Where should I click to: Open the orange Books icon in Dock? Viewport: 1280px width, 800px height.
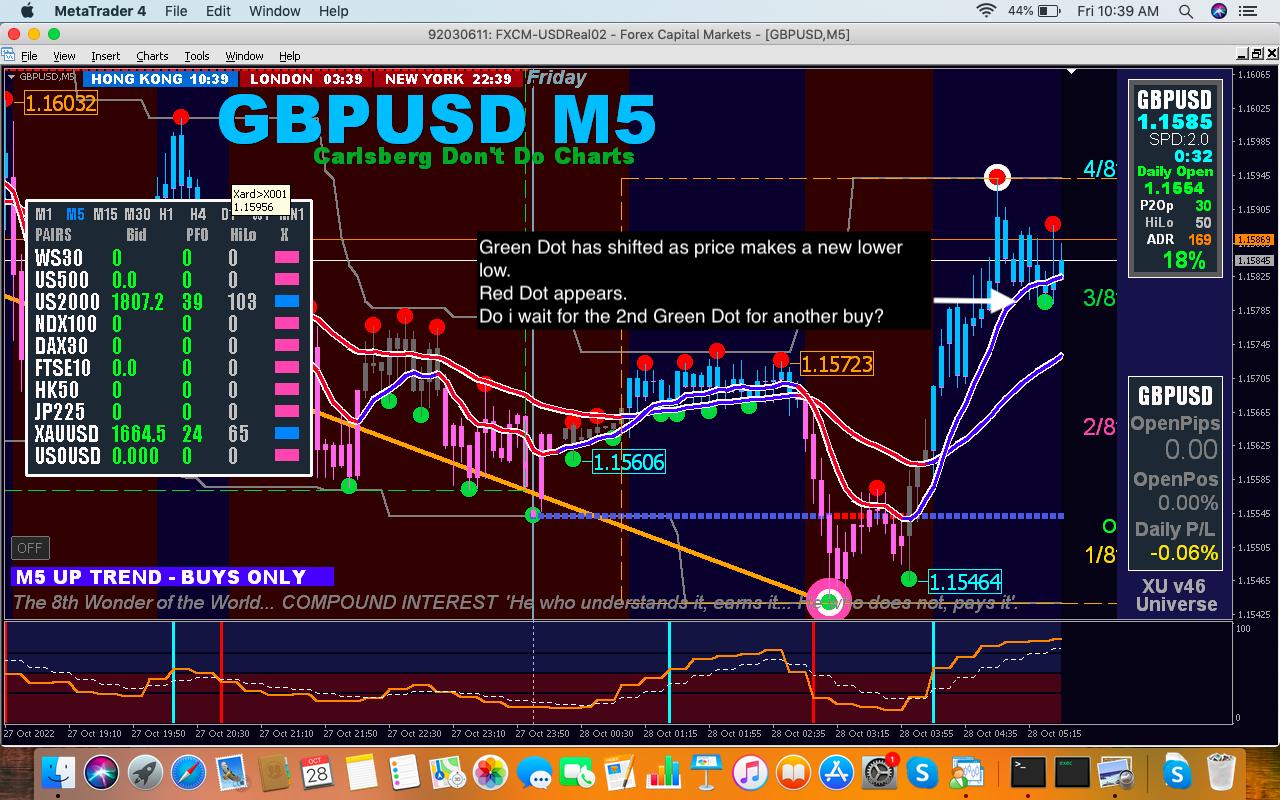point(793,773)
